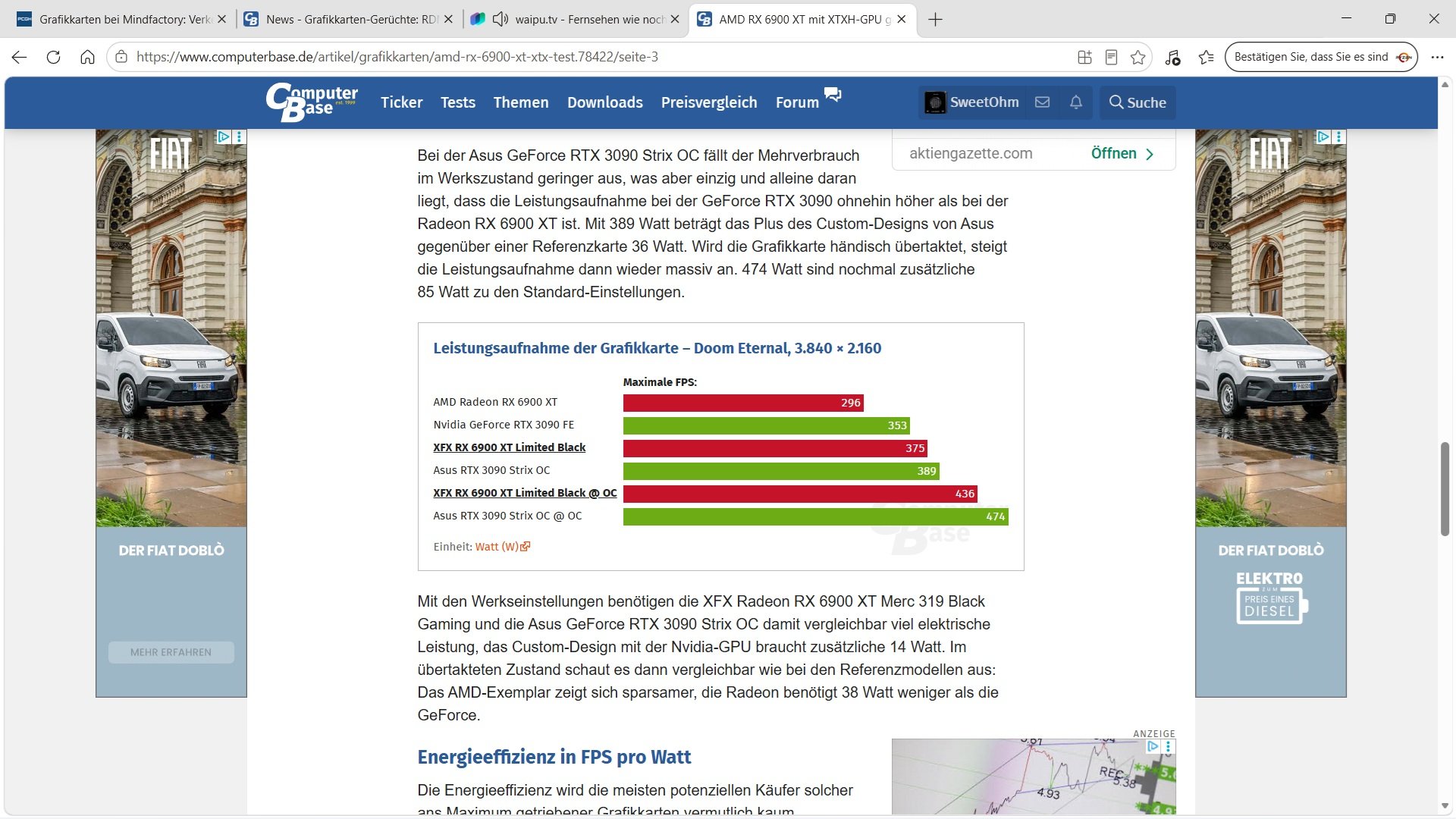
Task: Open the Watt (W) unit link
Action: [502, 547]
